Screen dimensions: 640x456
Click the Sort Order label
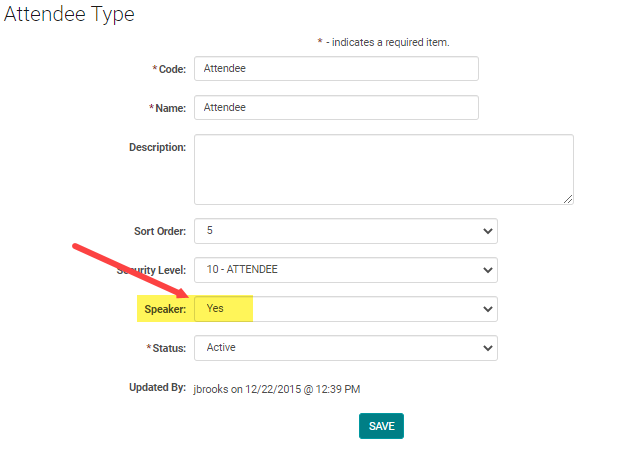159,231
